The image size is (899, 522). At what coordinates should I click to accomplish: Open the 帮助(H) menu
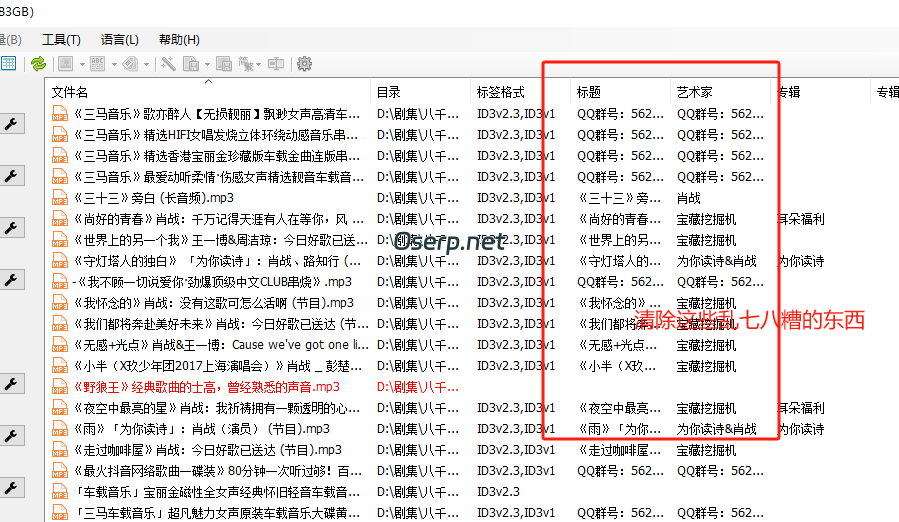[x=179, y=40]
